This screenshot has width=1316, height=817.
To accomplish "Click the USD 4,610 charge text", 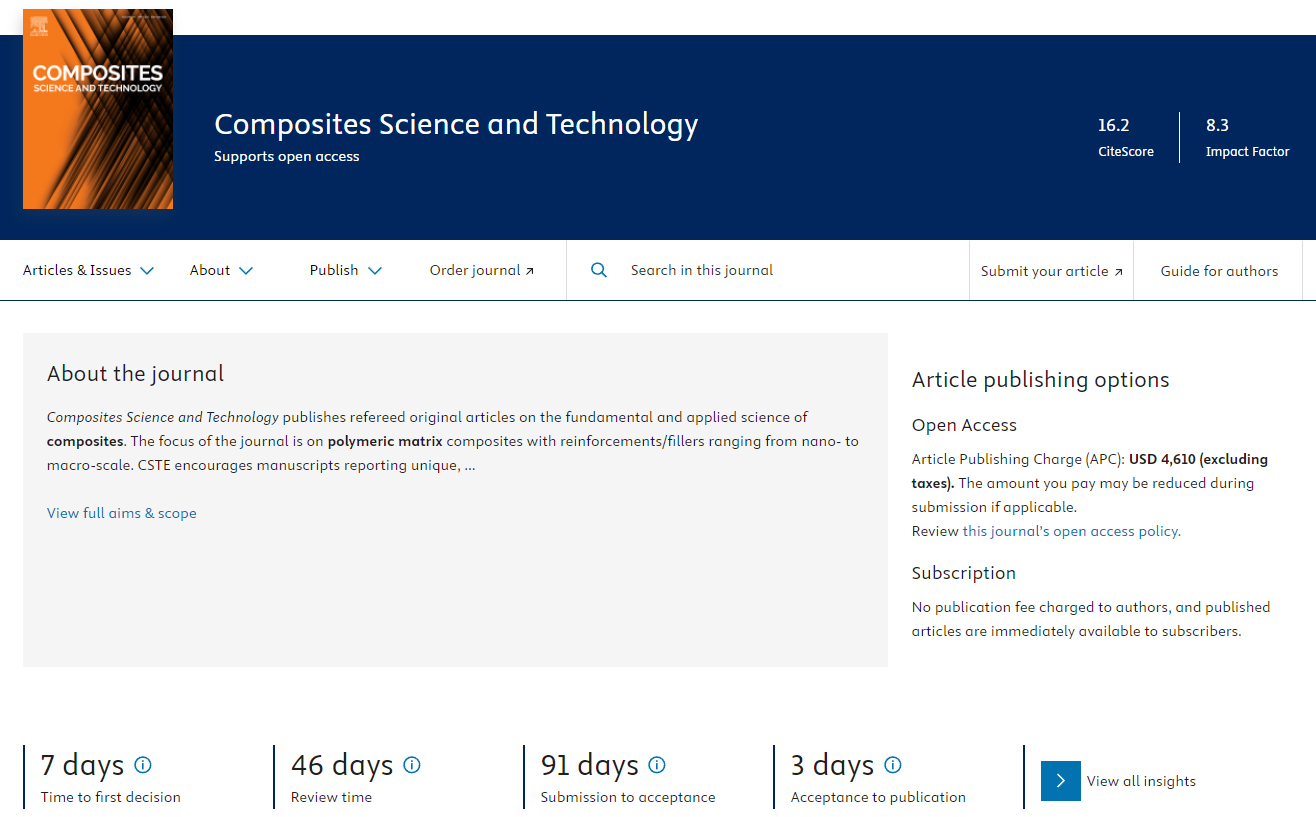I will tap(1161, 459).
